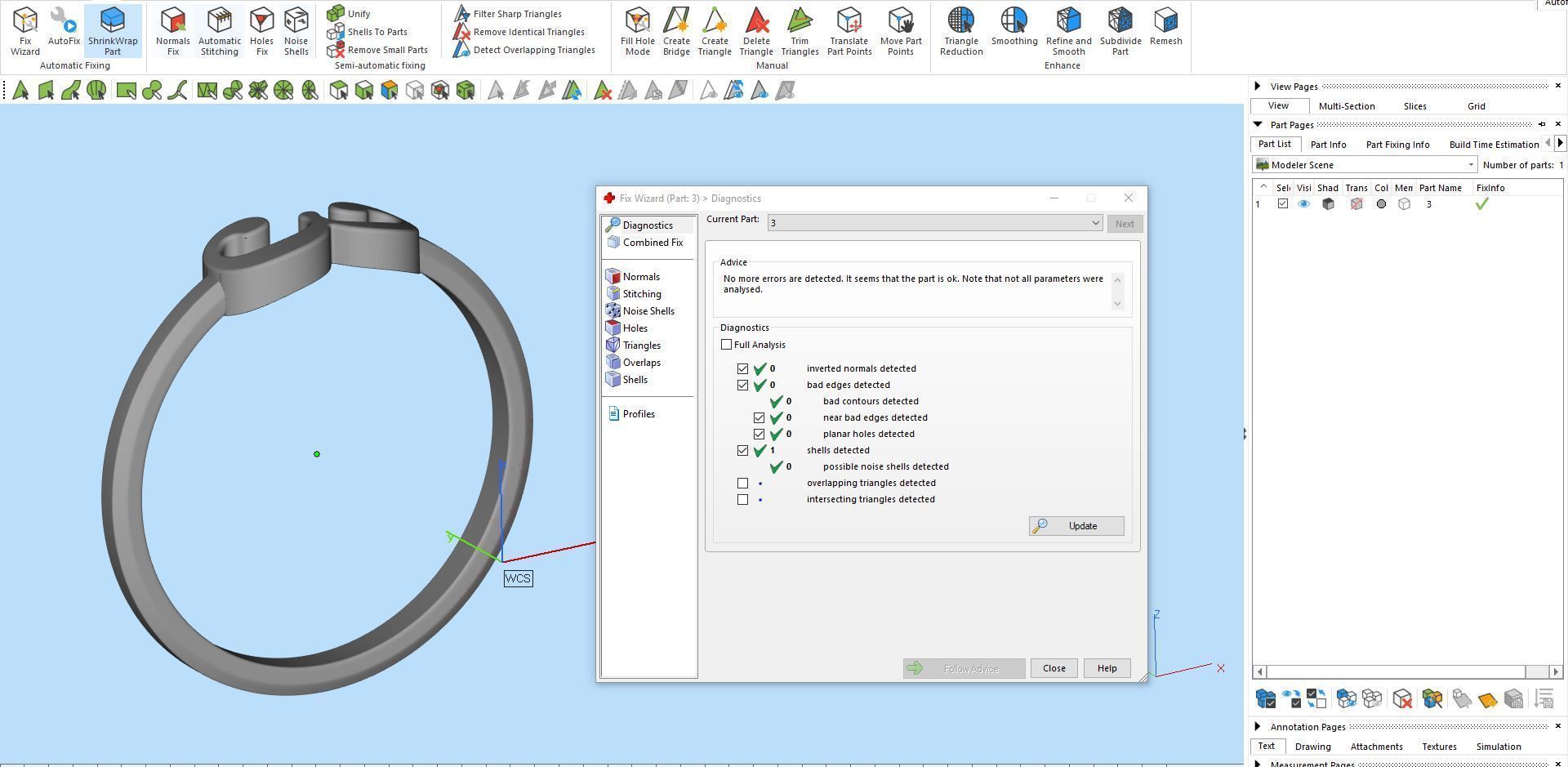Click Remove Small Parts
The height and width of the screenshot is (767, 1568).
[x=377, y=50]
